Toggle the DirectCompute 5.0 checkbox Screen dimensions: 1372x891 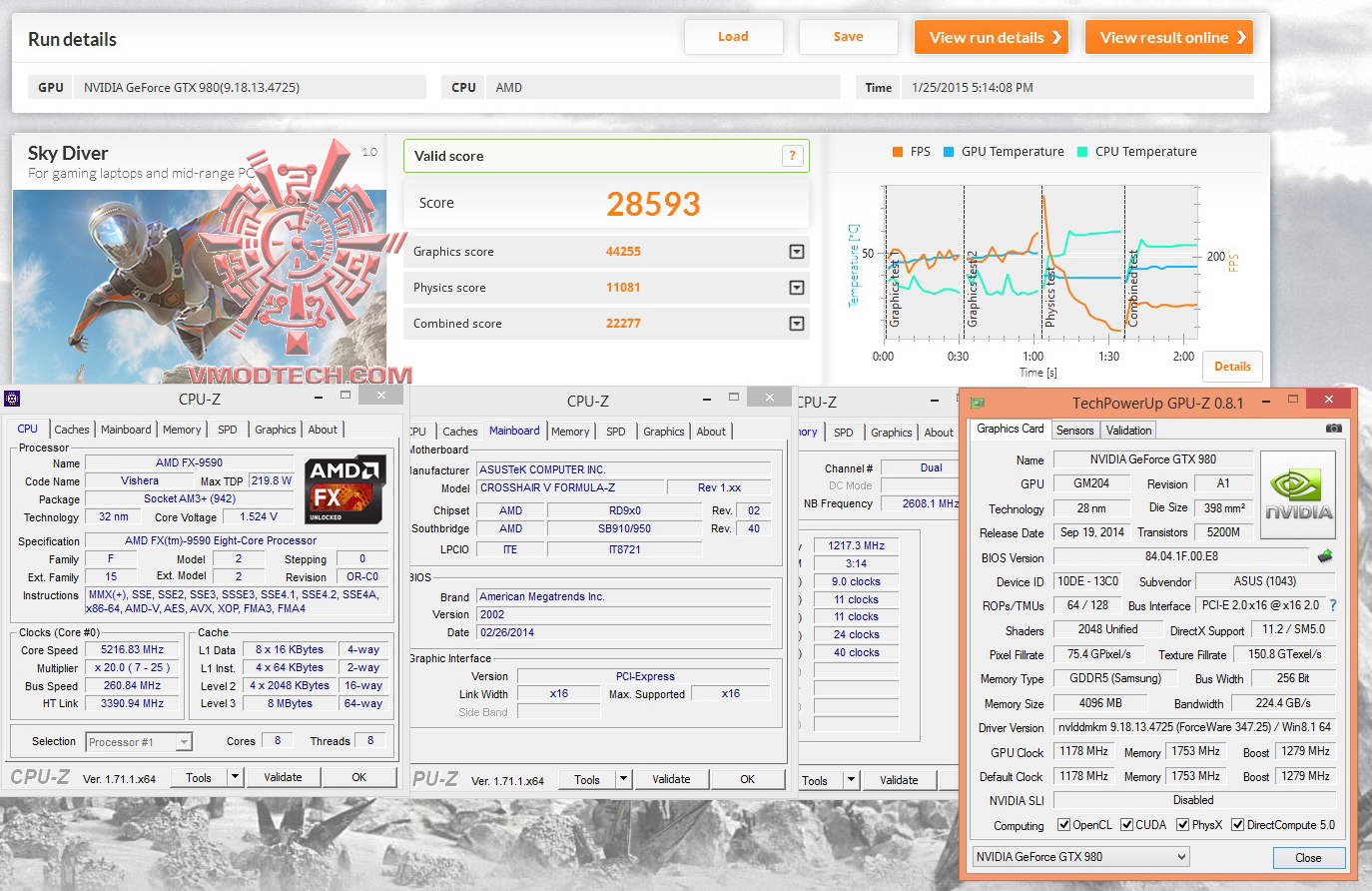point(1238,825)
